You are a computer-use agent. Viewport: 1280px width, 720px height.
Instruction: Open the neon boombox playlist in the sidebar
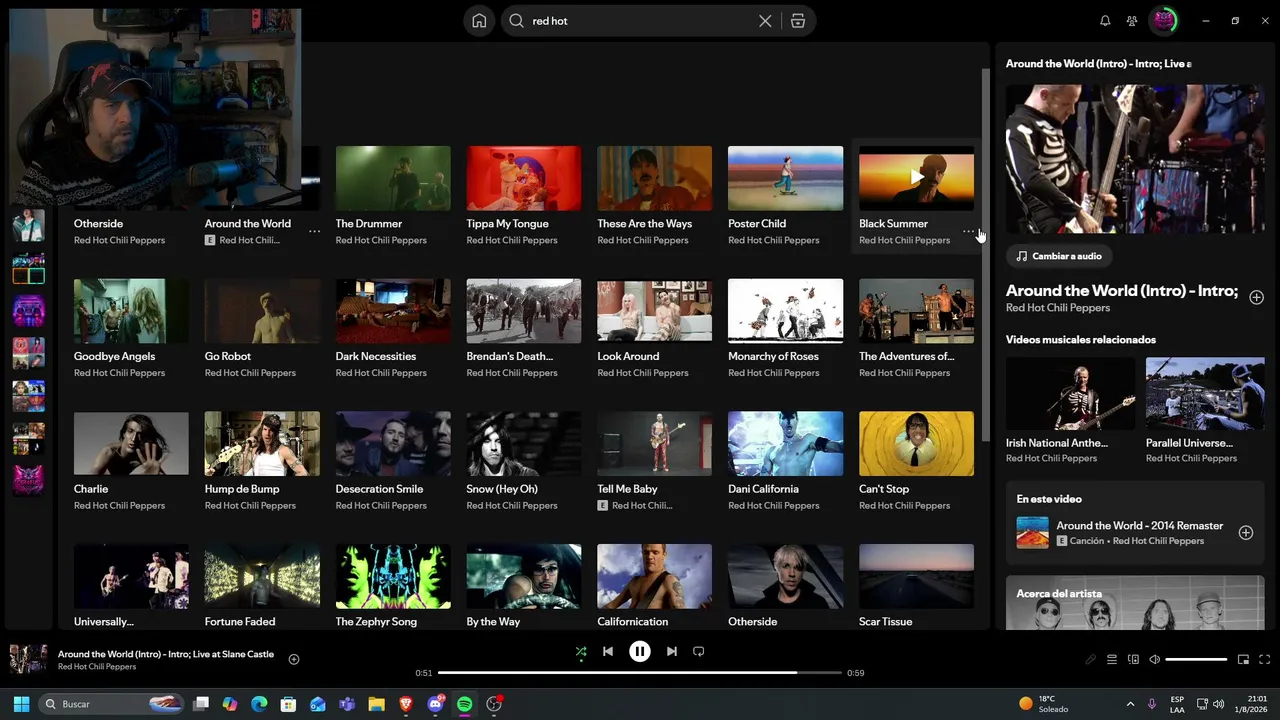tap(28, 311)
